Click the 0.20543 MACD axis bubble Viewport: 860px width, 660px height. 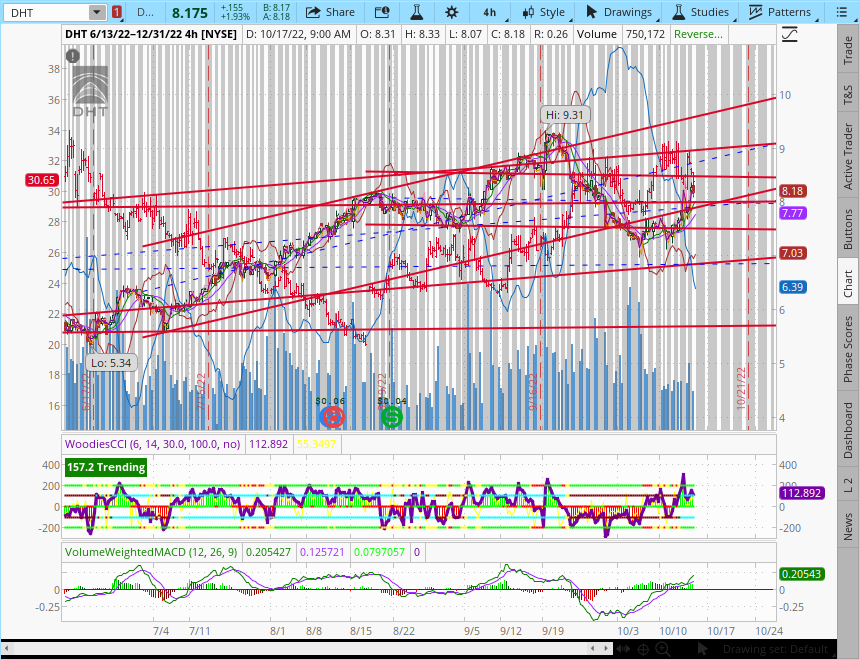click(x=801, y=574)
